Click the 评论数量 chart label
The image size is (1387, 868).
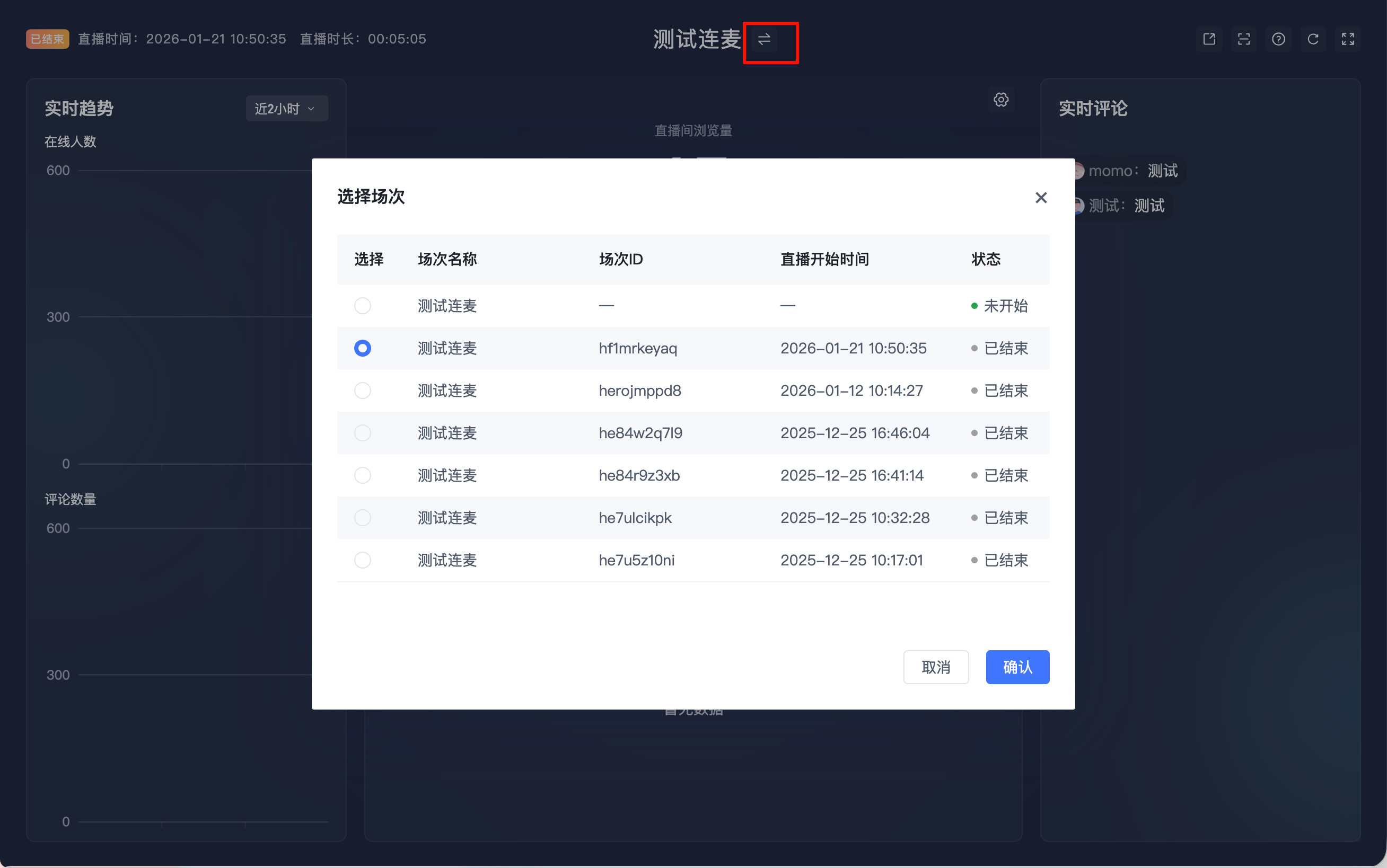click(x=71, y=499)
